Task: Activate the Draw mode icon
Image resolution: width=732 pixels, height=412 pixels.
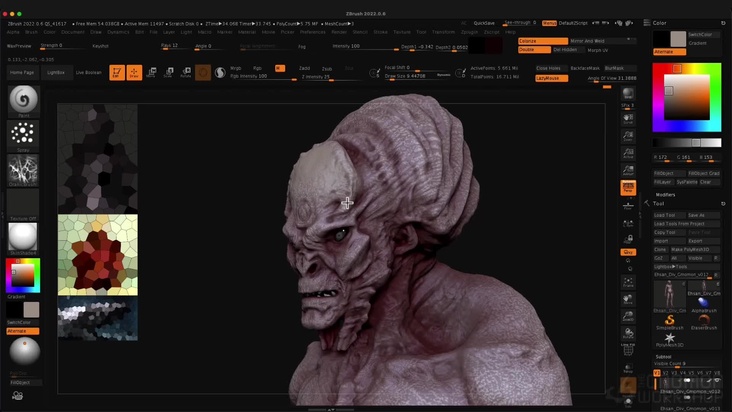Action: (x=134, y=72)
